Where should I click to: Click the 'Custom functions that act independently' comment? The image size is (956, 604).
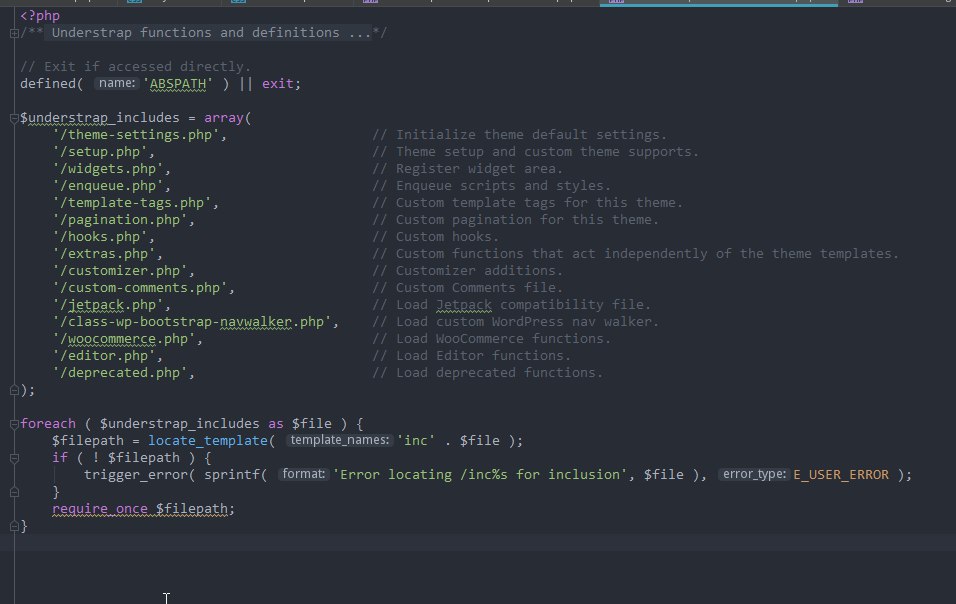click(x=551, y=254)
